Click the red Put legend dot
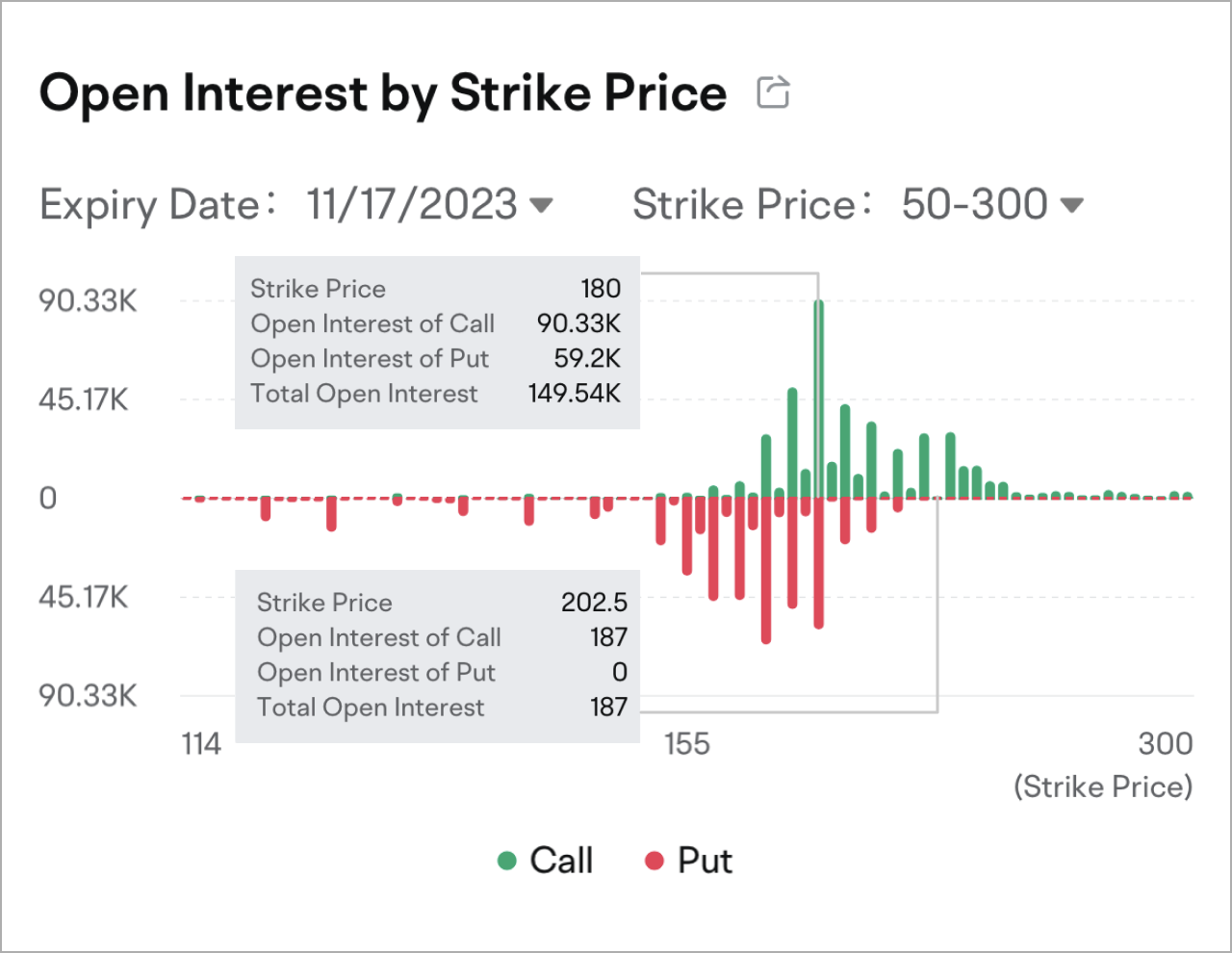 click(655, 860)
